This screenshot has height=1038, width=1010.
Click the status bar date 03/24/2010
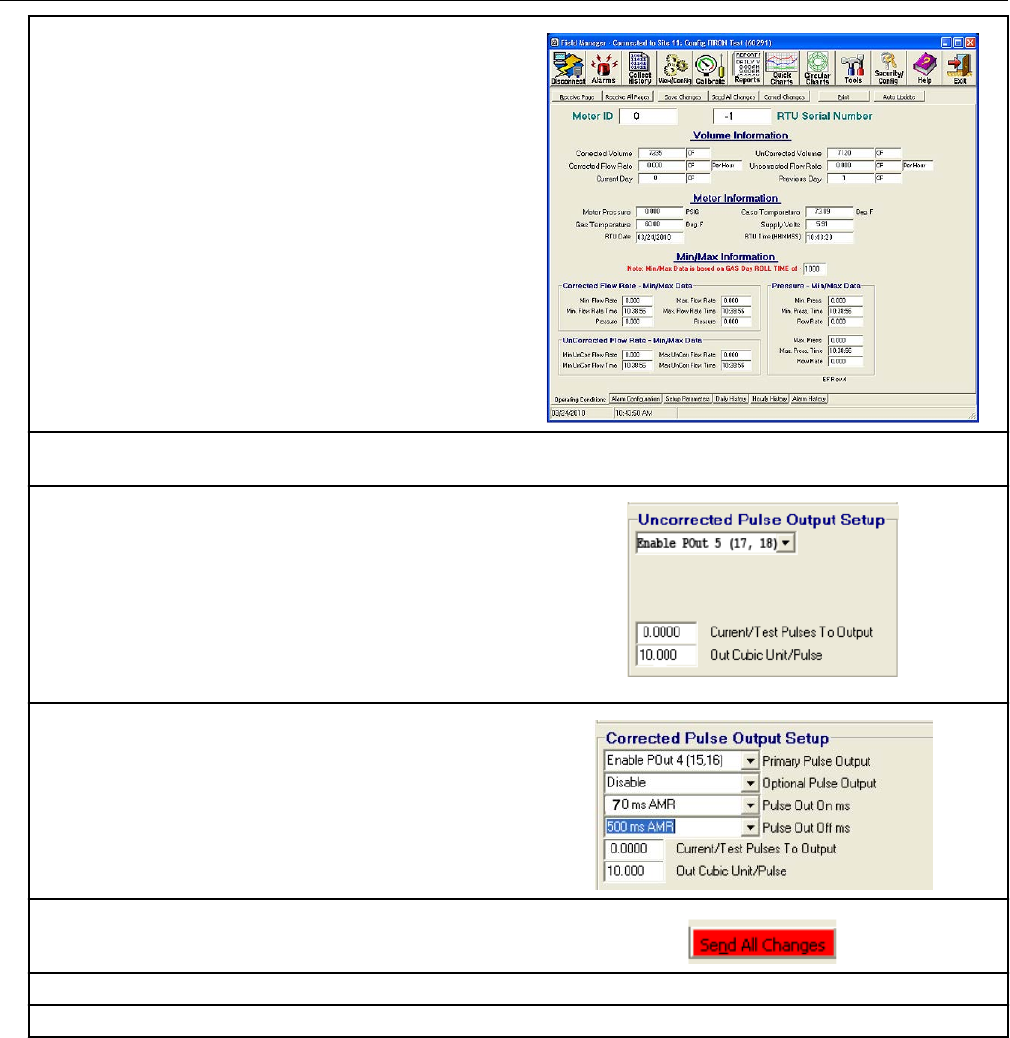pos(569,413)
